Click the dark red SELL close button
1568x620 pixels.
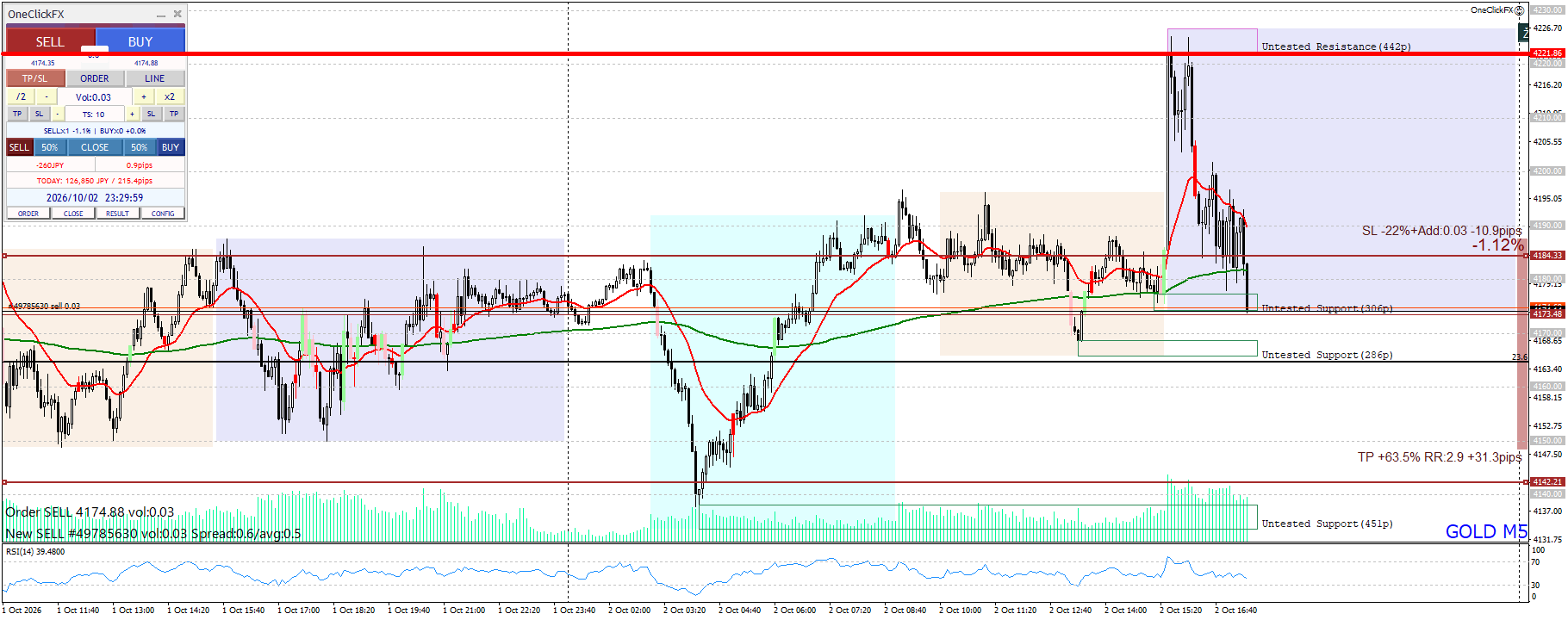pos(19,147)
